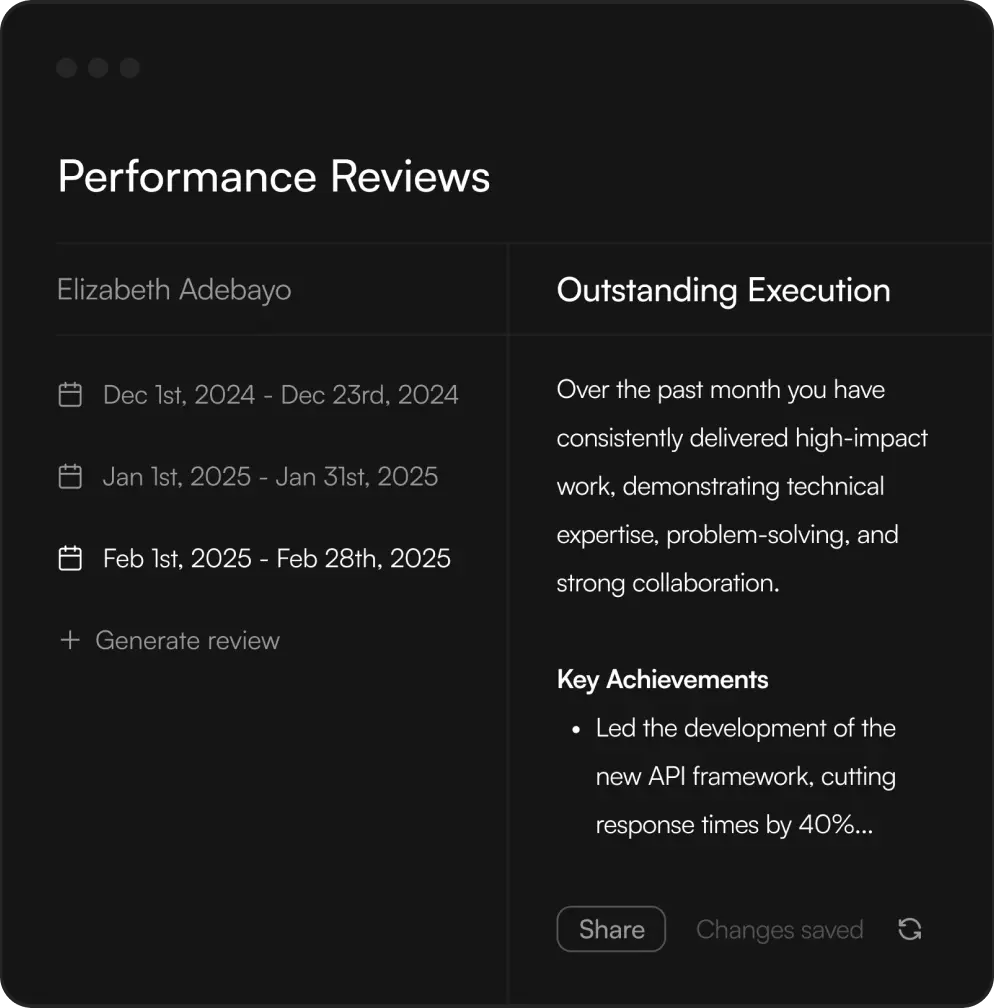Click the middle window control dot
Image resolution: width=994 pixels, height=1008 pixels.
[x=98, y=68]
